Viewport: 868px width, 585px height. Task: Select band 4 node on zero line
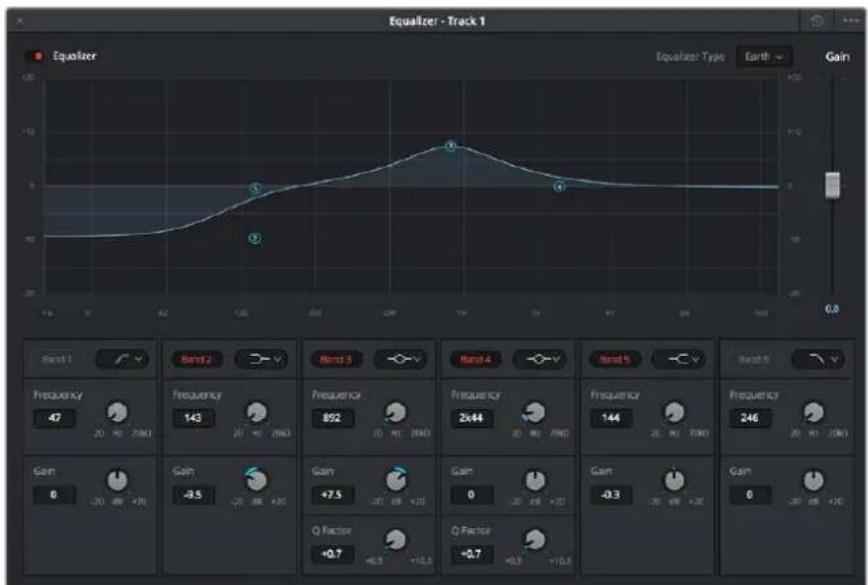tap(559, 187)
